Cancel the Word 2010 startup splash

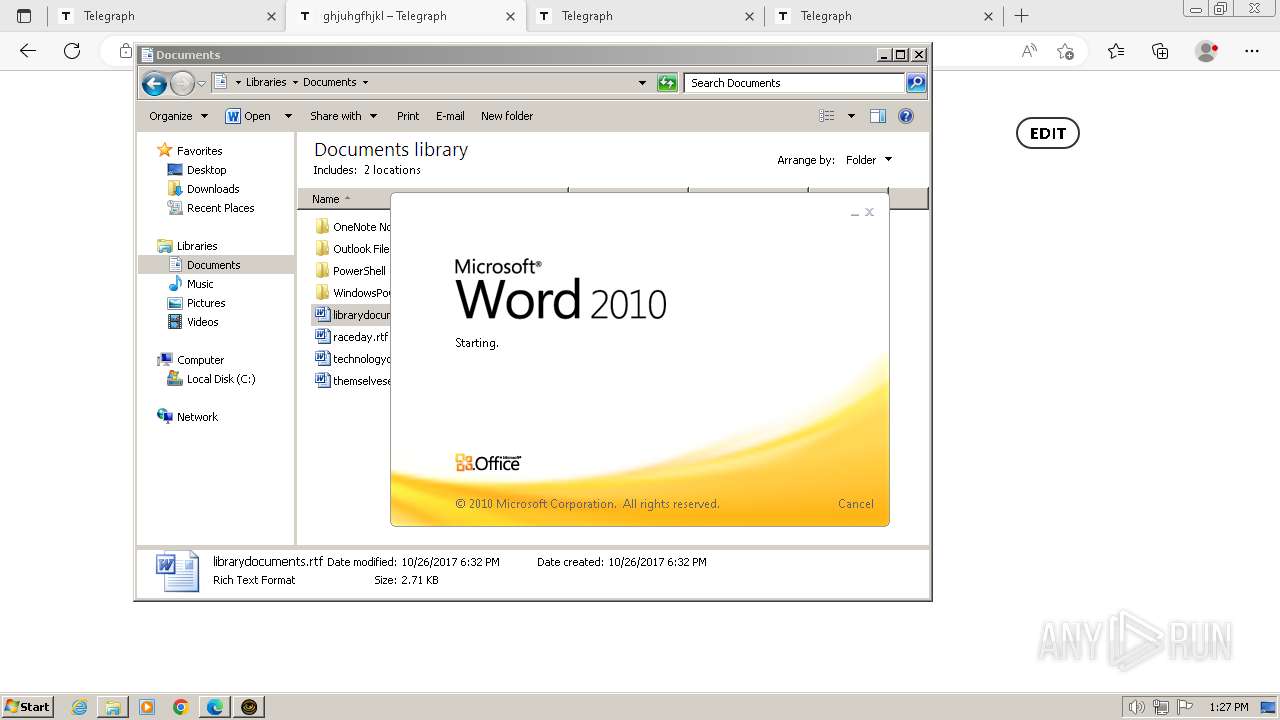coord(855,504)
